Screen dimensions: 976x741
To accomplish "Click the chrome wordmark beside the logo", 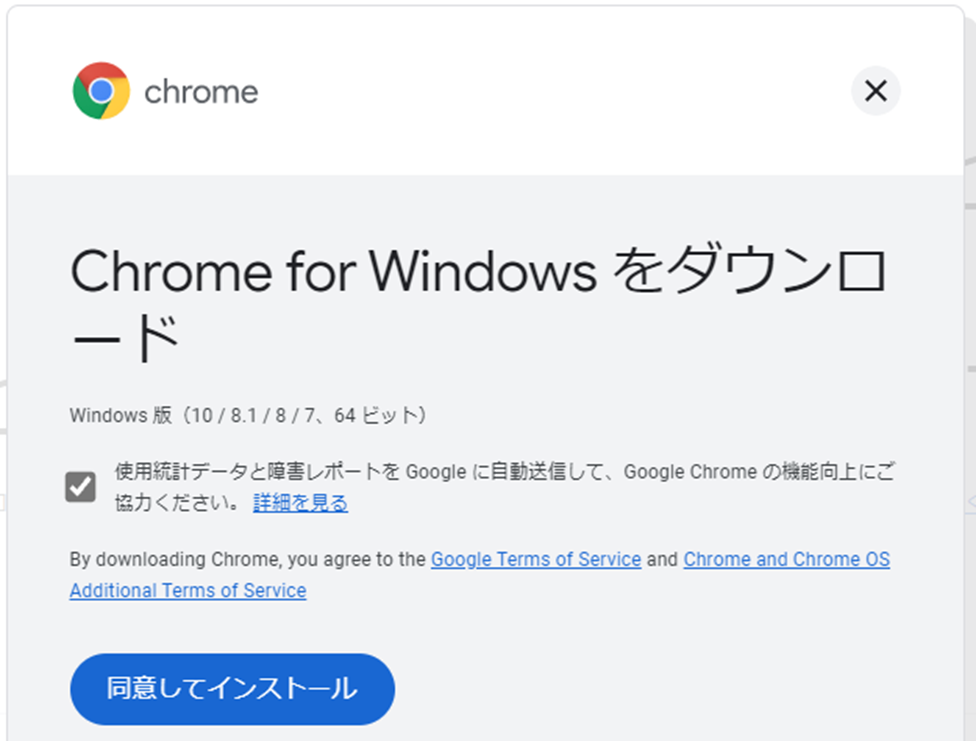I will (x=201, y=92).
